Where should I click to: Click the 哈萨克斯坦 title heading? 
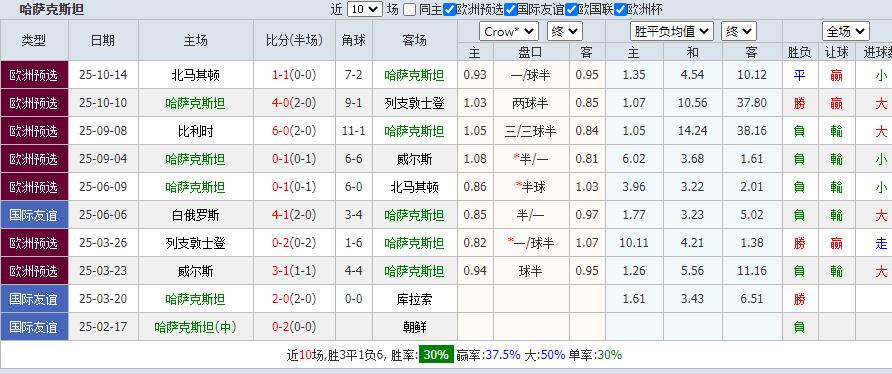coord(52,9)
